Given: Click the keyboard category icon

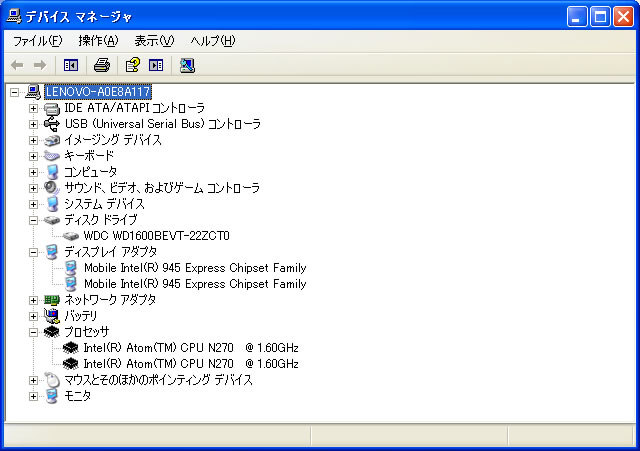Looking at the screenshot, I should pos(52,156).
